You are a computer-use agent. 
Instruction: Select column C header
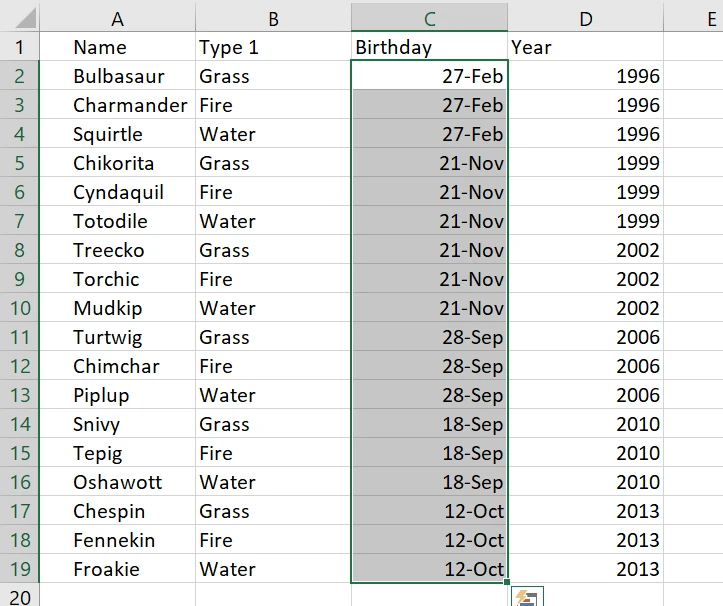(x=429, y=18)
